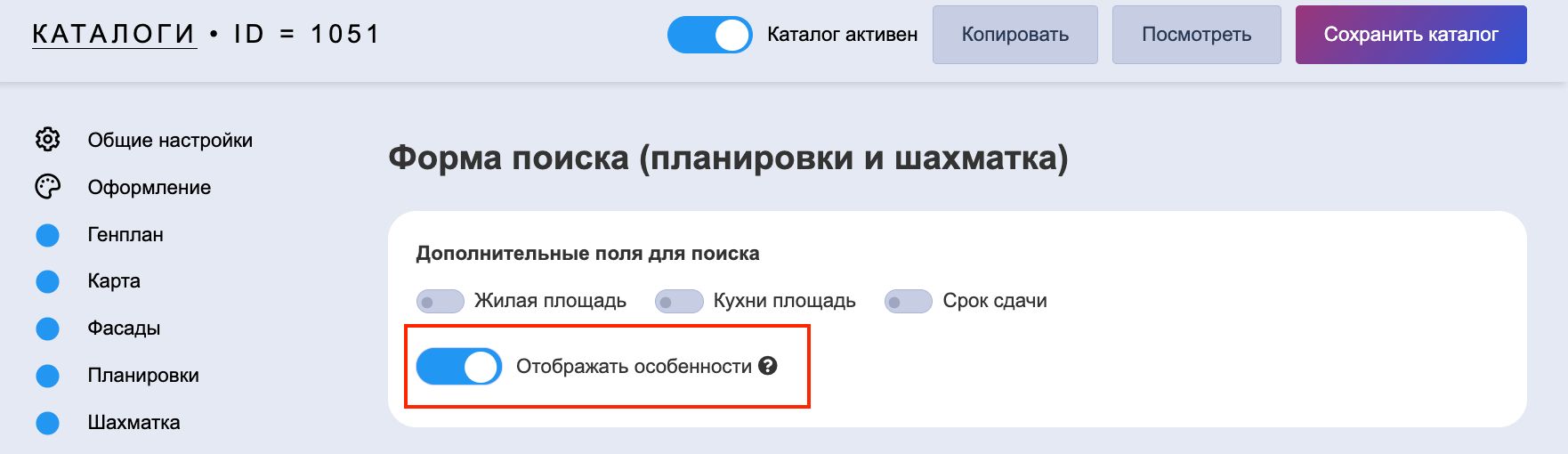
Task: Enable the Срок сдачи toggle
Action: click(x=908, y=302)
